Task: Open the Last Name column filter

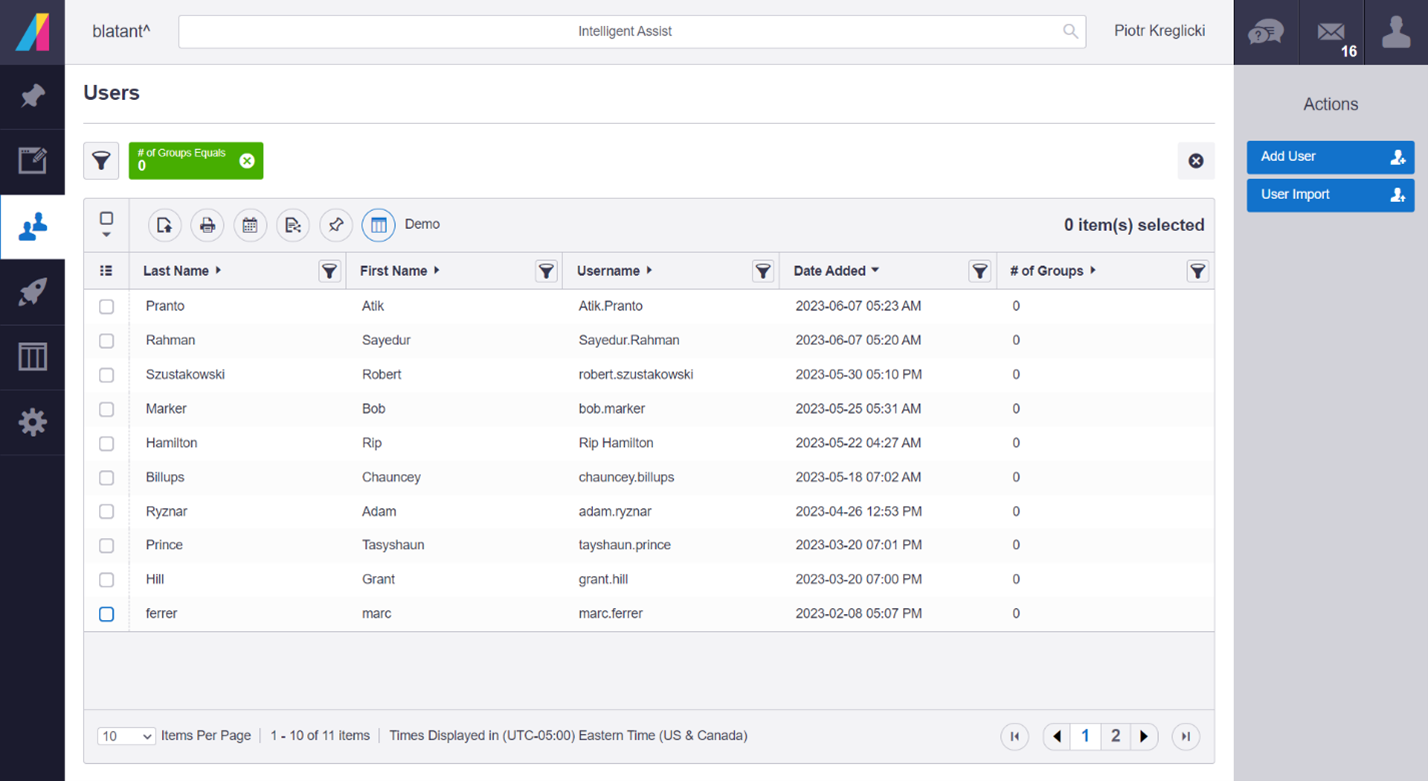Action: coord(330,271)
